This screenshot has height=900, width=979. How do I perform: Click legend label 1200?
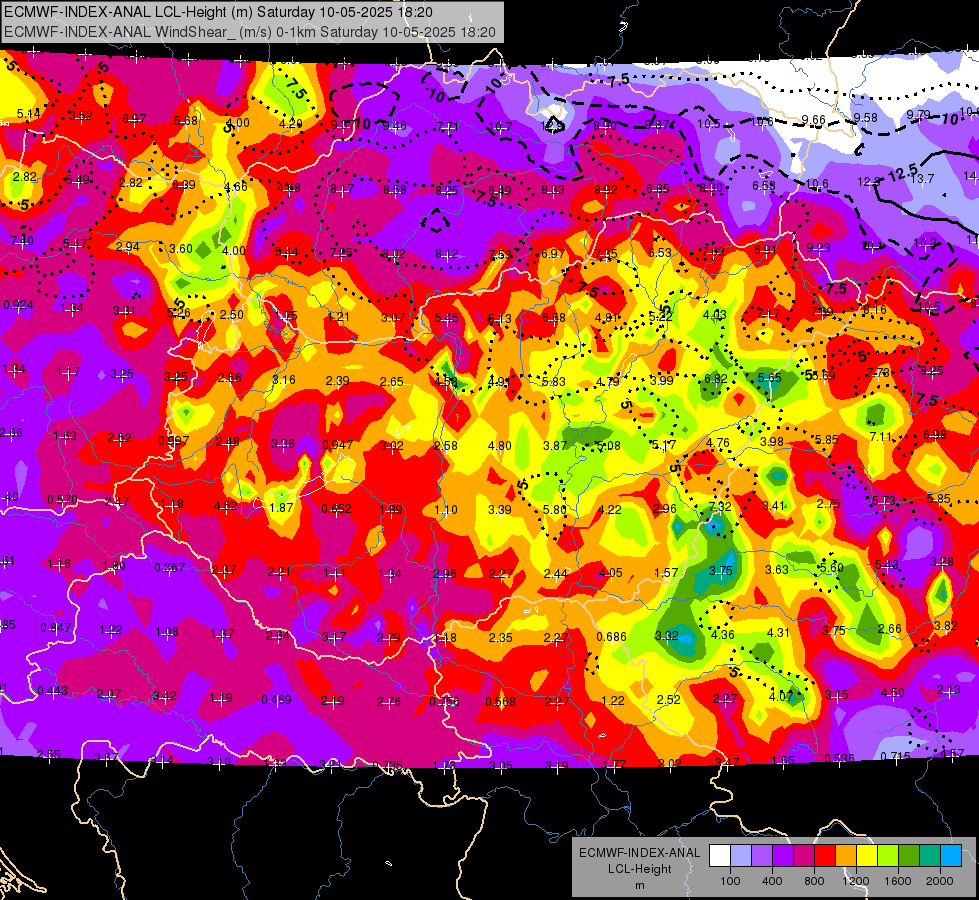click(x=856, y=881)
